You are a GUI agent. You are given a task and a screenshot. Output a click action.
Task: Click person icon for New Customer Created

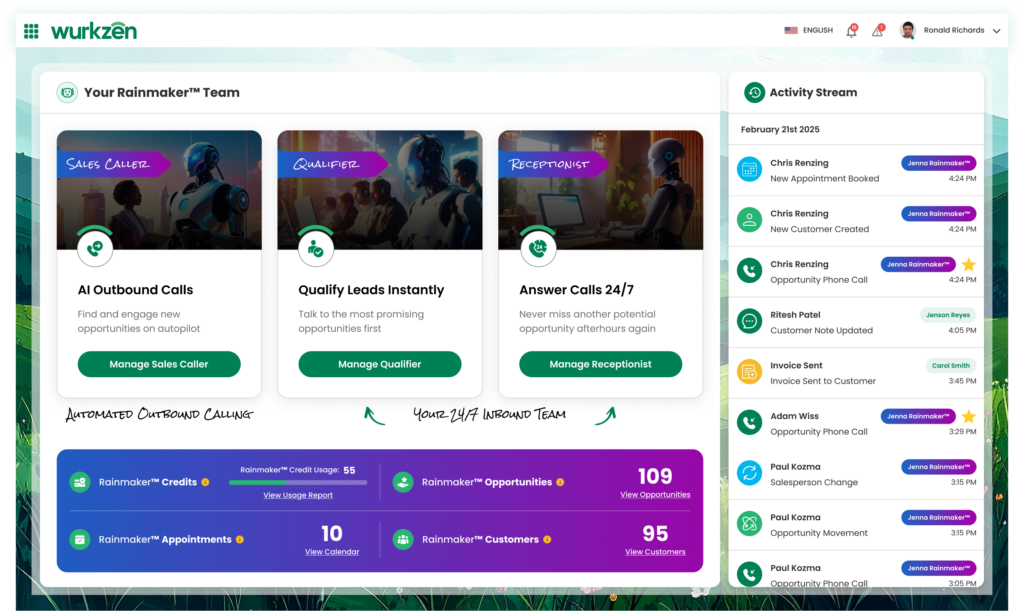coord(749,220)
